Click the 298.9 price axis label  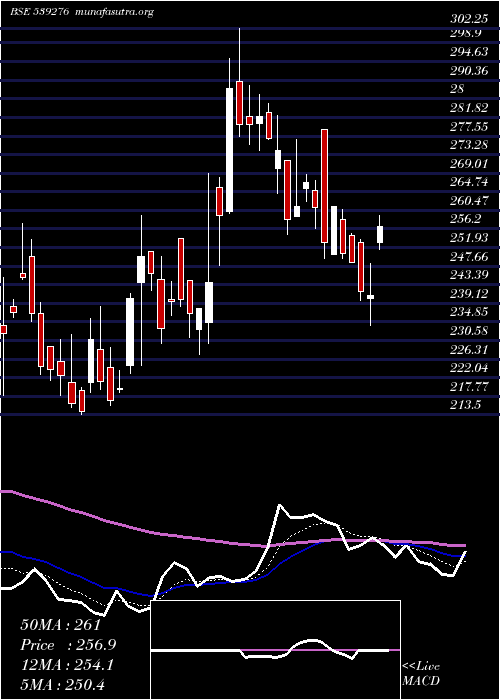coord(466,33)
